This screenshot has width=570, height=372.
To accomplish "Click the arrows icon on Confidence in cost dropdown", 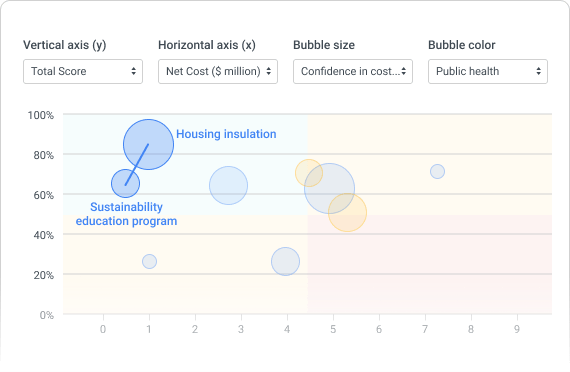I will (x=404, y=71).
